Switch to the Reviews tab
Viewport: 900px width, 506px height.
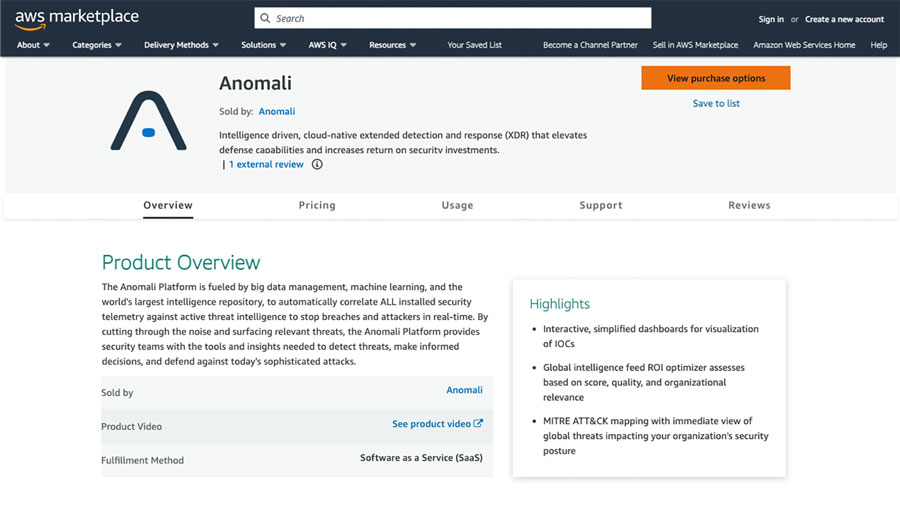[749, 205]
